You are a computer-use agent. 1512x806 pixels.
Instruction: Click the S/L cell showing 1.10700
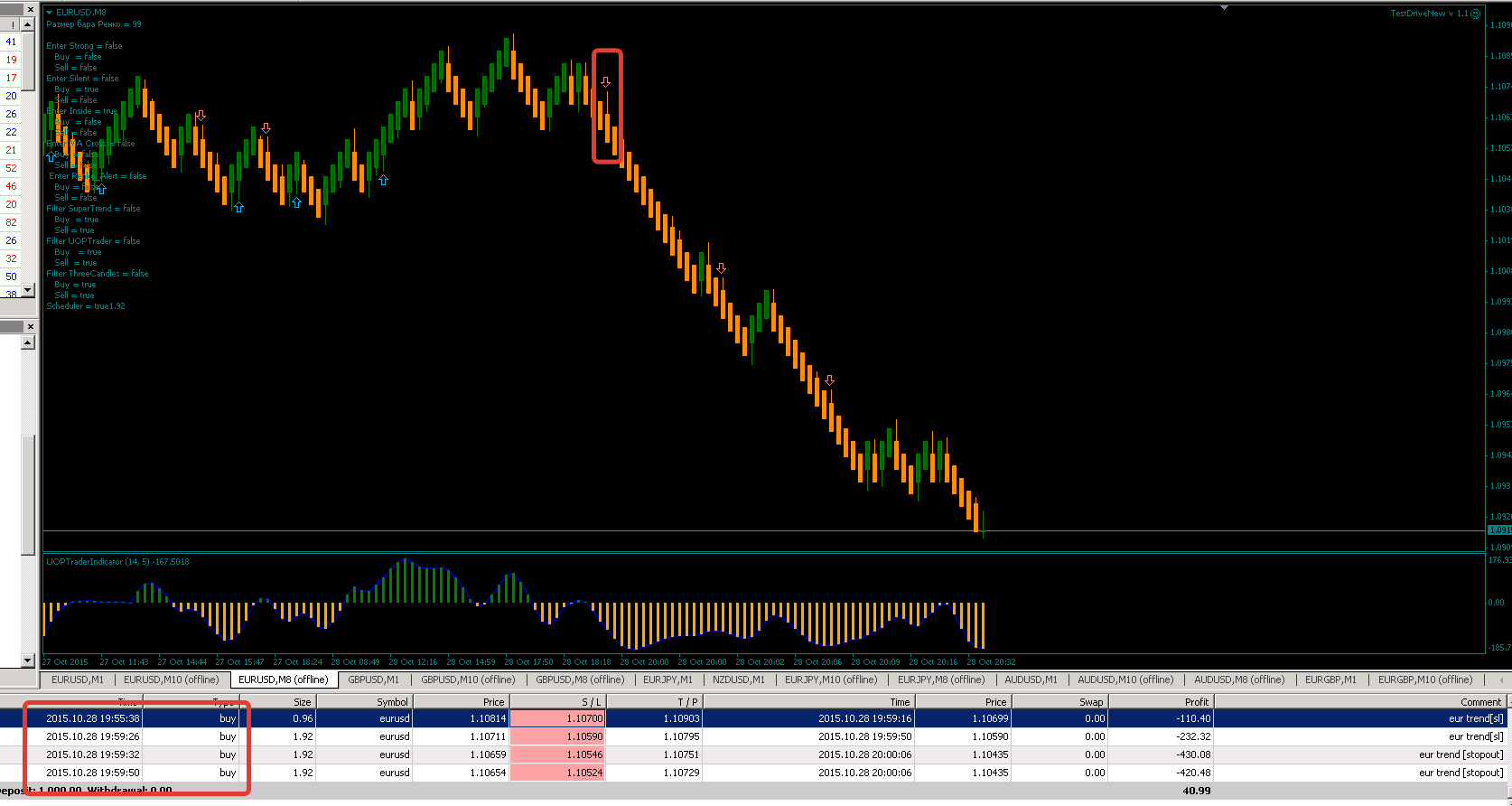pyautogui.click(x=557, y=718)
